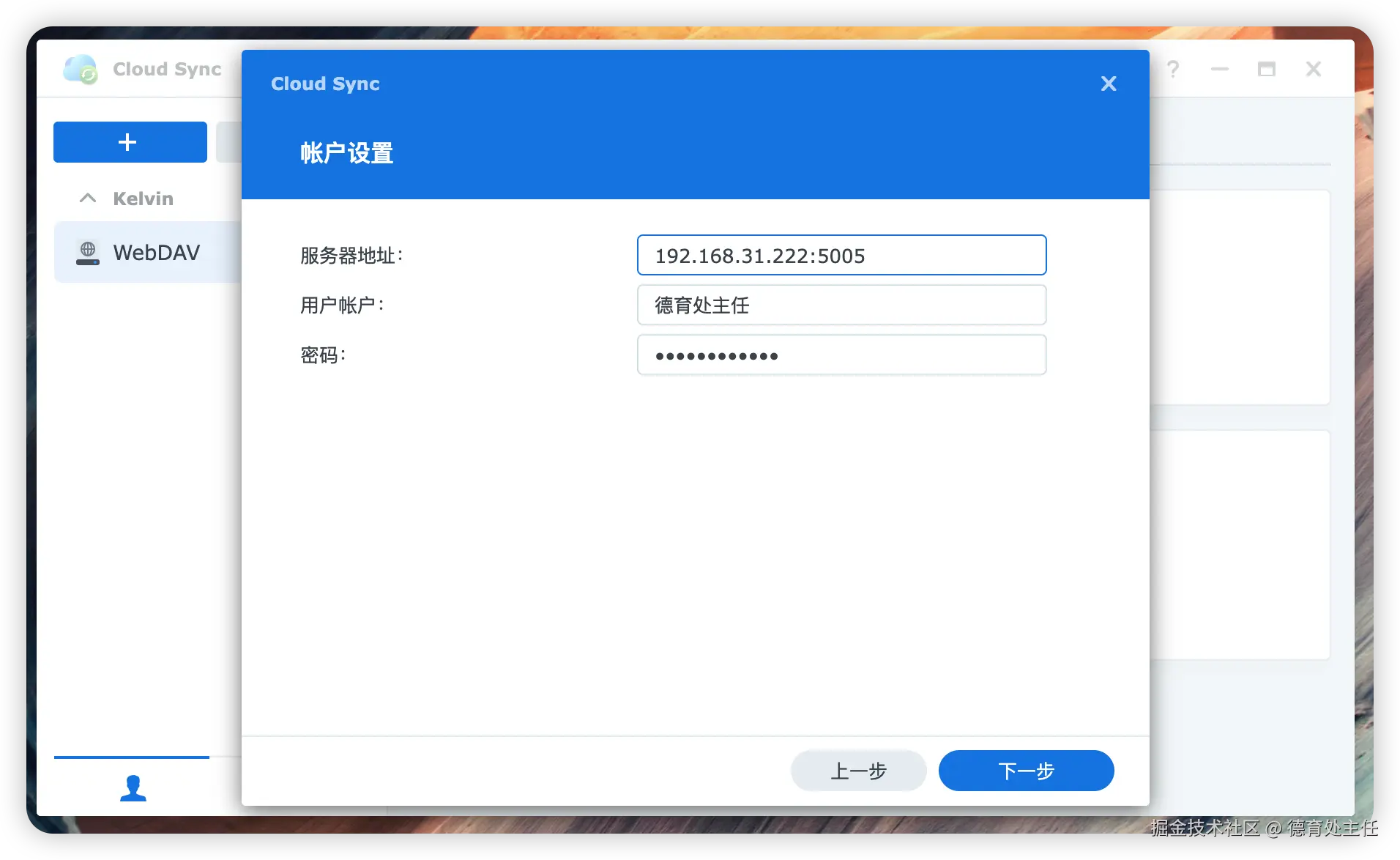
Task: Open help in Cloud Sync main window
Action: (1173, 70)
